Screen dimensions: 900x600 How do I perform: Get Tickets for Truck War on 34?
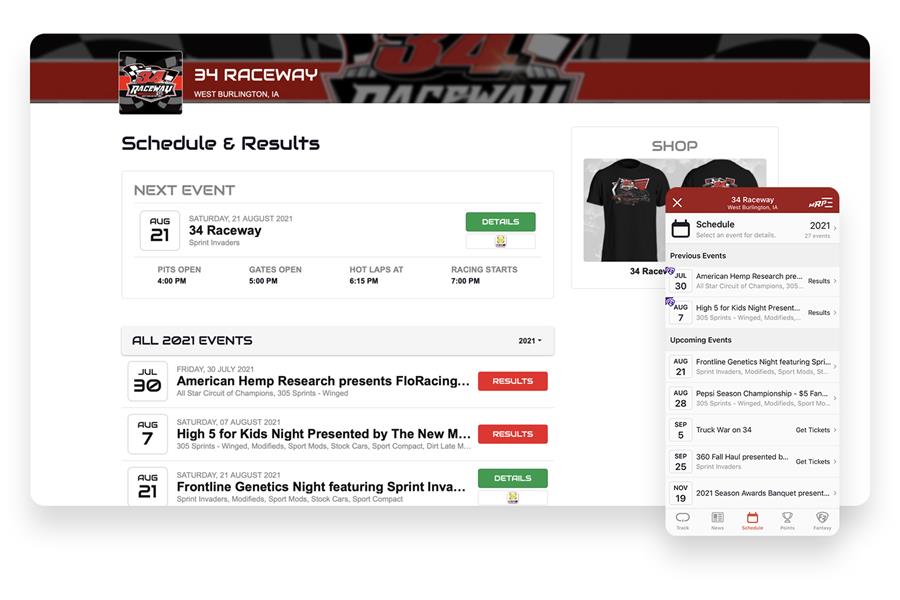tap(816, 430)
